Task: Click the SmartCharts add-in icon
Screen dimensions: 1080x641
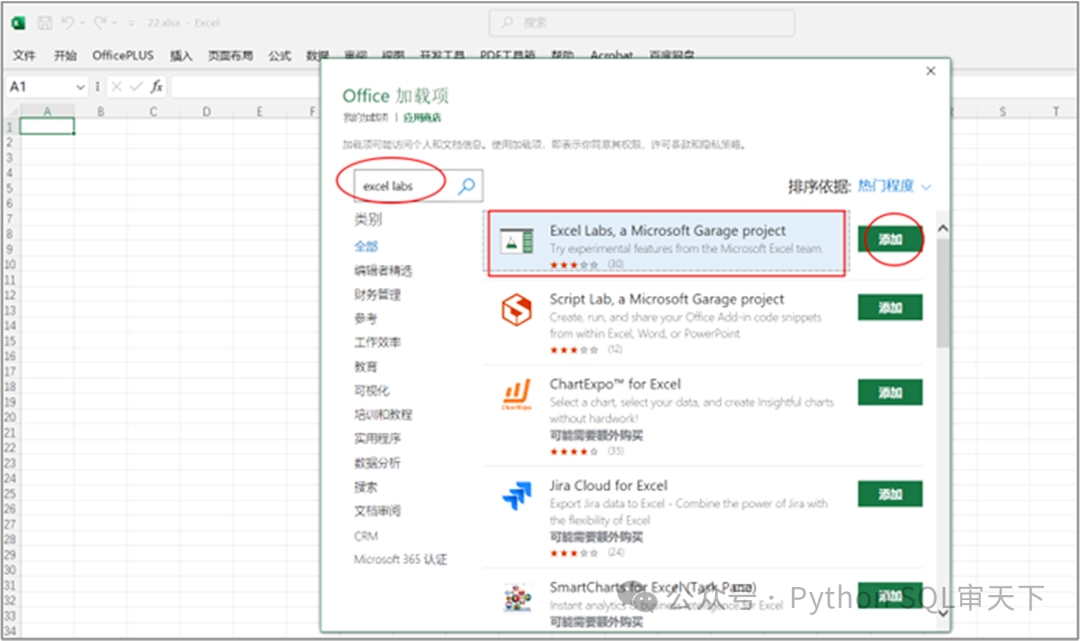Action: 517,598
